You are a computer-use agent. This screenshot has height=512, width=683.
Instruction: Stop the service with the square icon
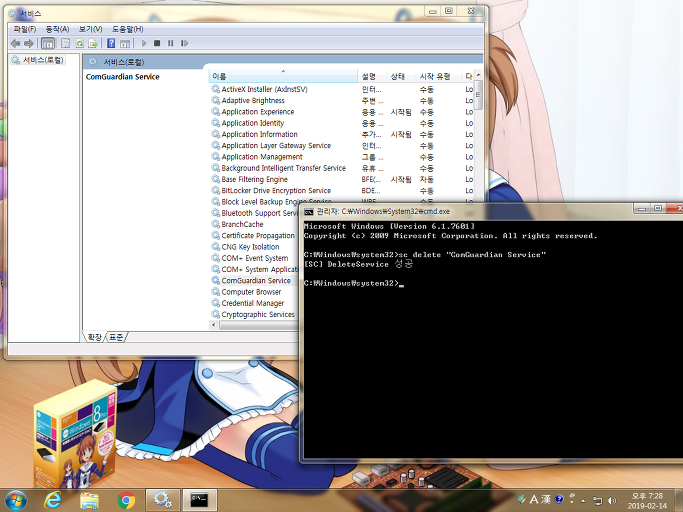[157, 43]
